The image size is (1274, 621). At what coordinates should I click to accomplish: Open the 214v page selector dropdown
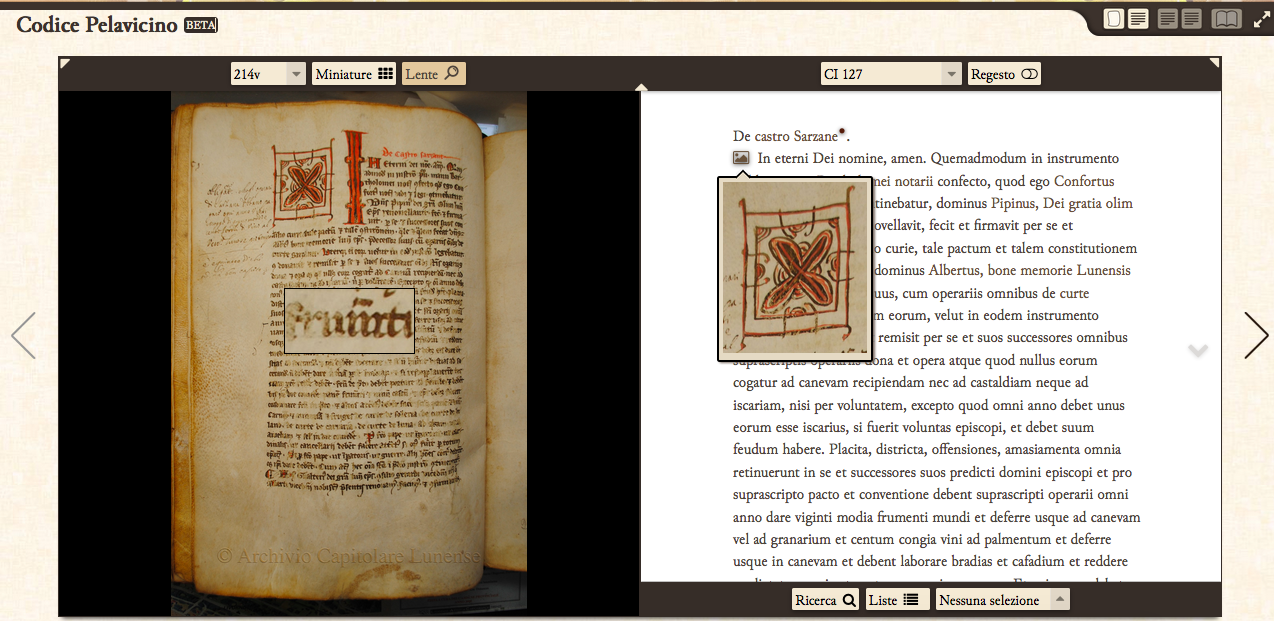(268, 74)
